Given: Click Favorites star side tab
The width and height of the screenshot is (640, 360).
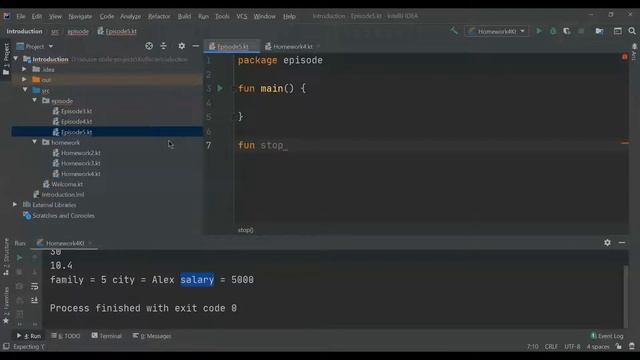Looking at the screenshot, I should 6,305.
